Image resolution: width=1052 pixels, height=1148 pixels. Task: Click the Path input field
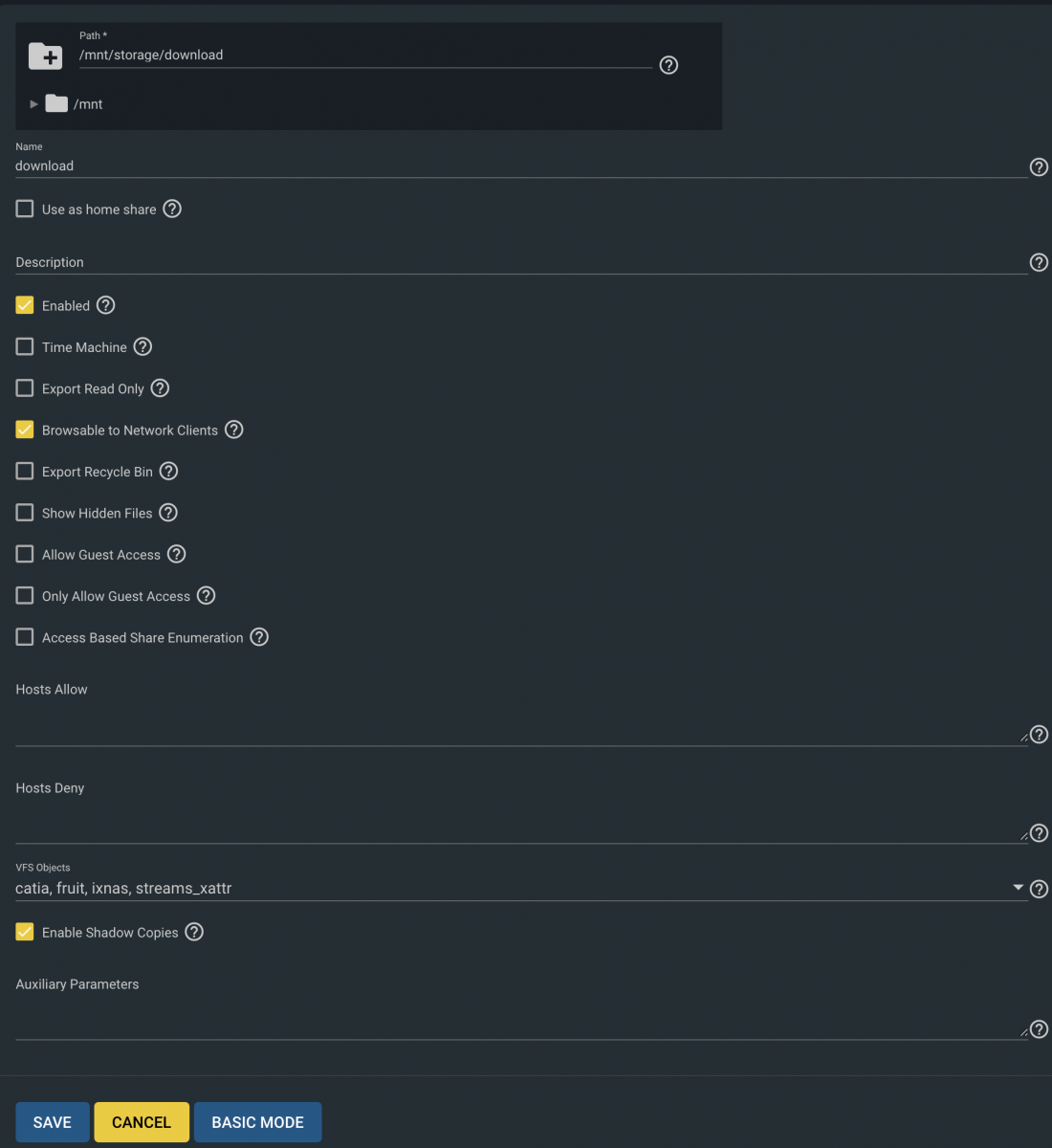(365, 55)
